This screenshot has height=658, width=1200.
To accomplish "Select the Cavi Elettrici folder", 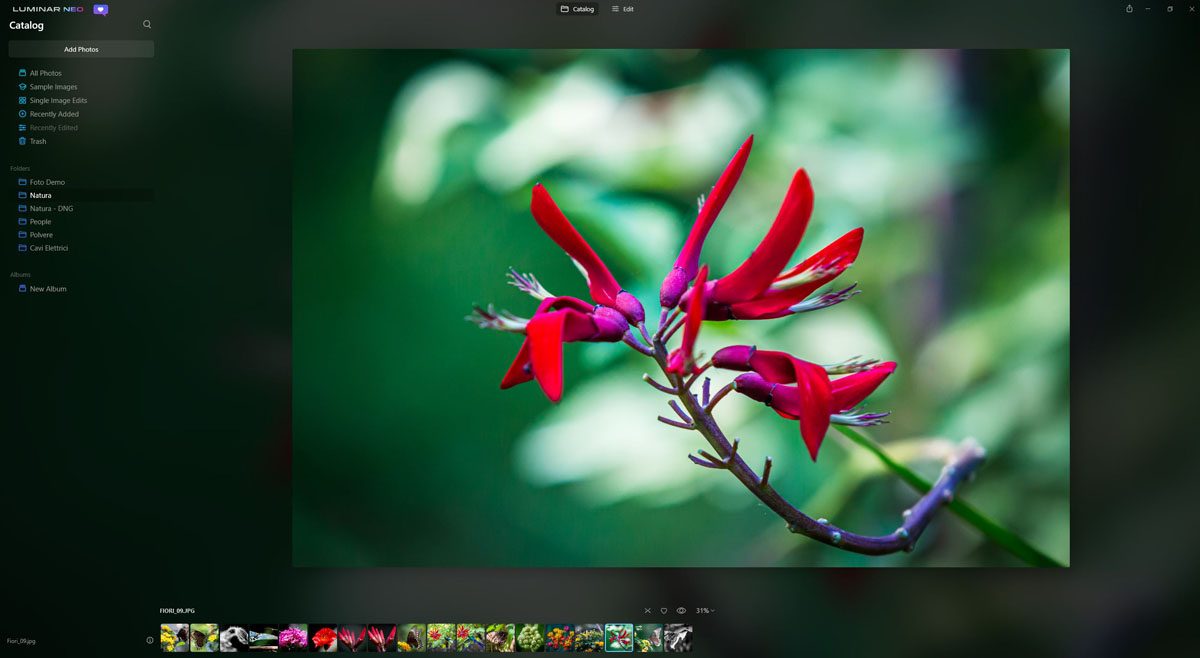I will pos(49,248).
